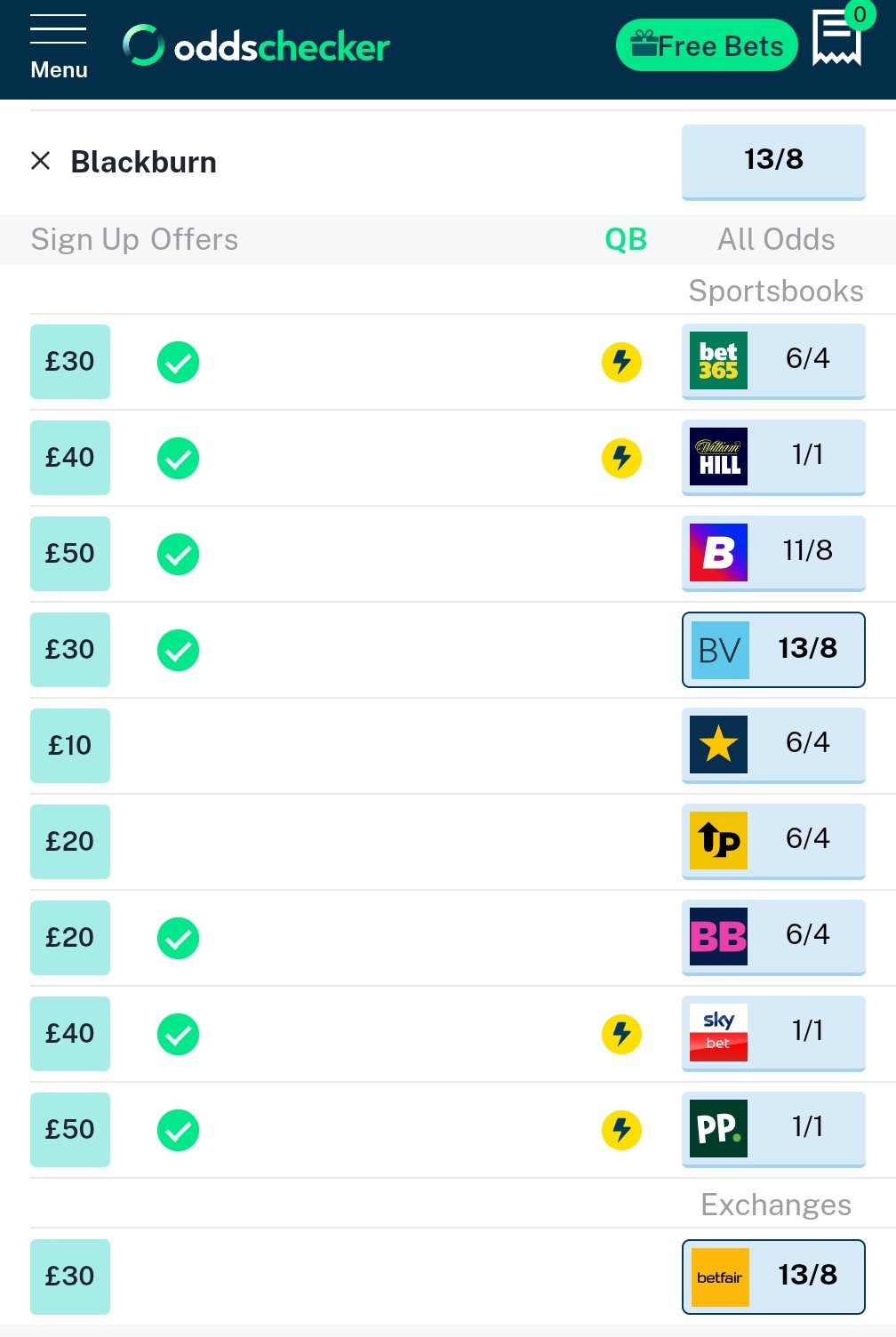Select the All Odds tab
This screenshot has height=1337, width=896.
776,240
